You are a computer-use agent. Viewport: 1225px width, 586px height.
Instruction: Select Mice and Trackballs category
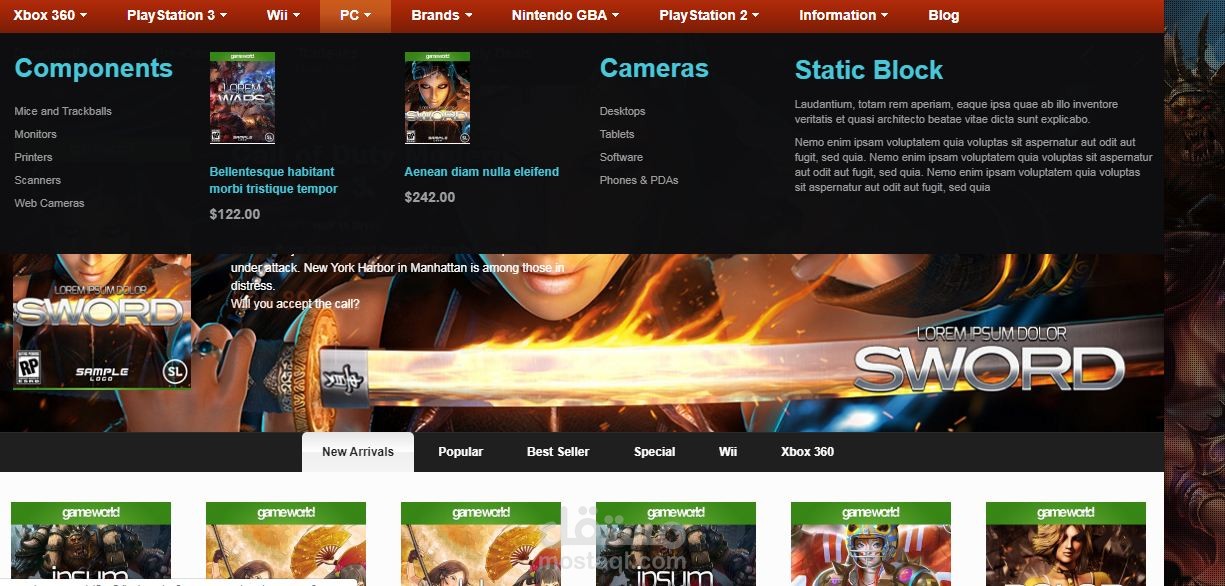[x=63, y=111]
